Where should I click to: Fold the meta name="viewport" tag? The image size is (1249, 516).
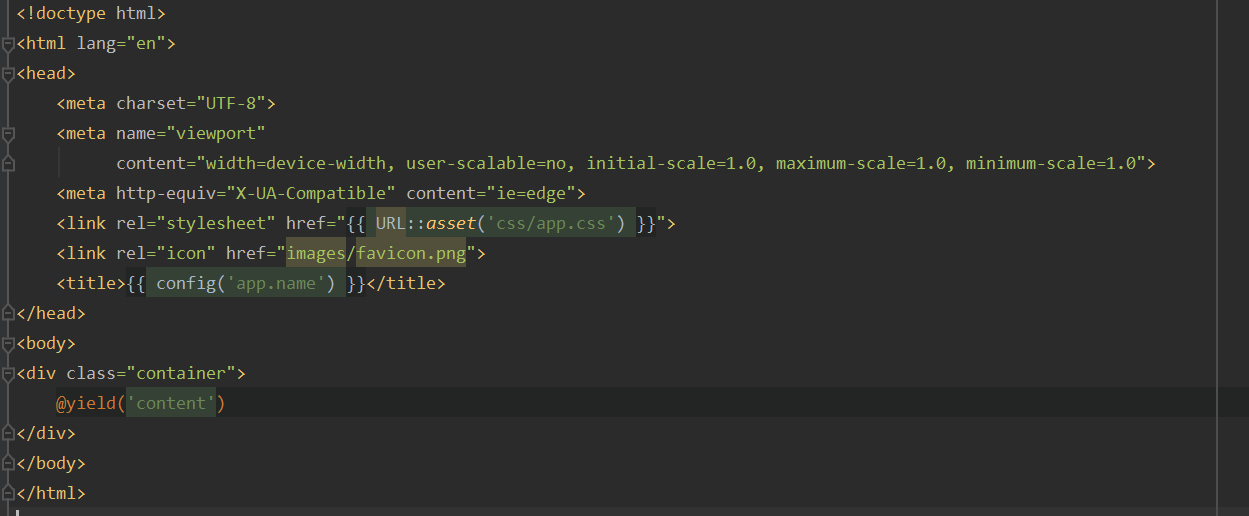(8, 134)
